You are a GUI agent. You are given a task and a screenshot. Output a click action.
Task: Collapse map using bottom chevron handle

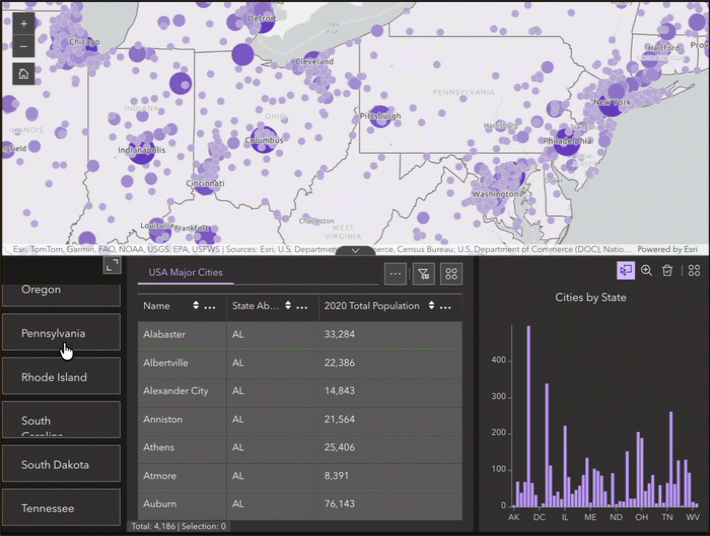click(x=355, y=250)
